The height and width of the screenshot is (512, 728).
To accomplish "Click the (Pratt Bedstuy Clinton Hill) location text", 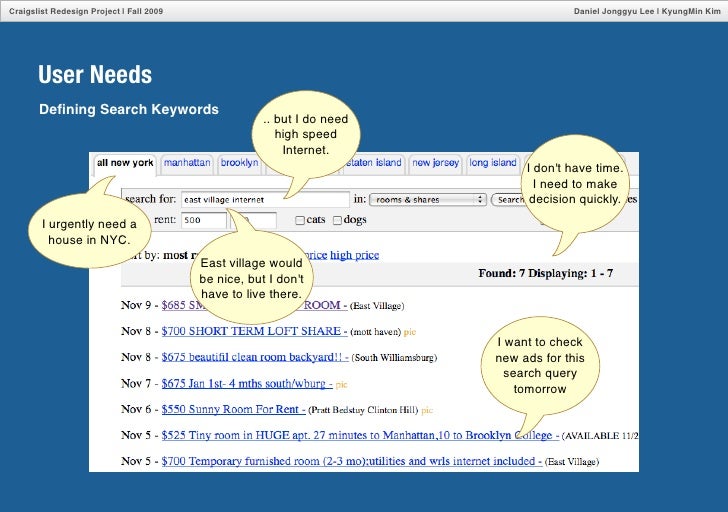I will tap(363, 410).
